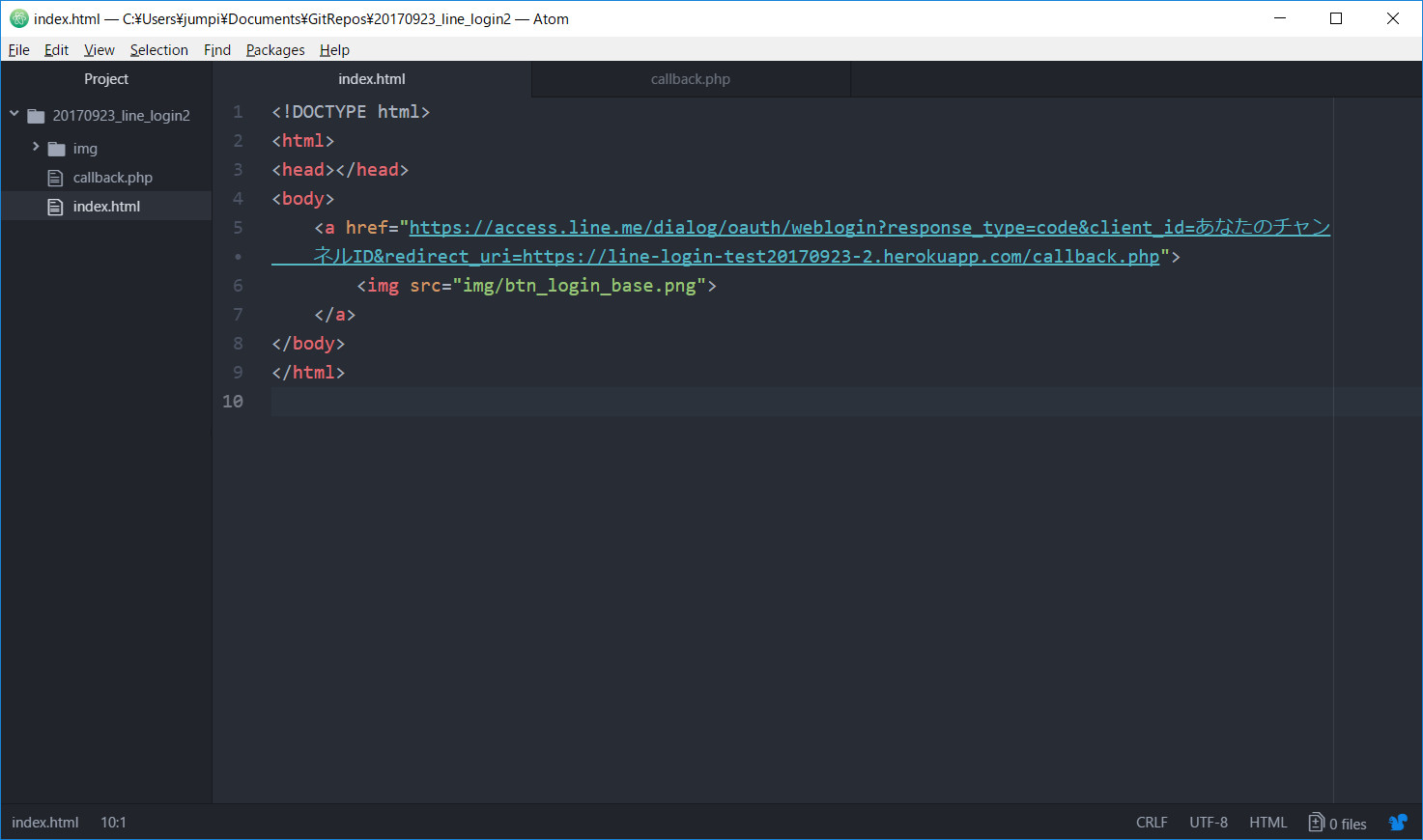Click the href attribute name
1423x840 pixels.
(367, 228)
